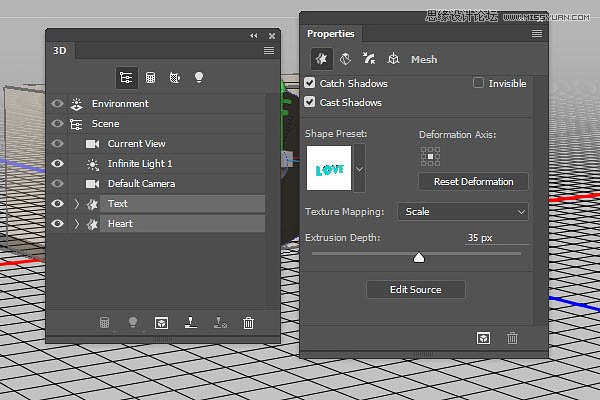Enable the Invisible checkbox
This screenshot has height=400, width=600.
[478, 83]
